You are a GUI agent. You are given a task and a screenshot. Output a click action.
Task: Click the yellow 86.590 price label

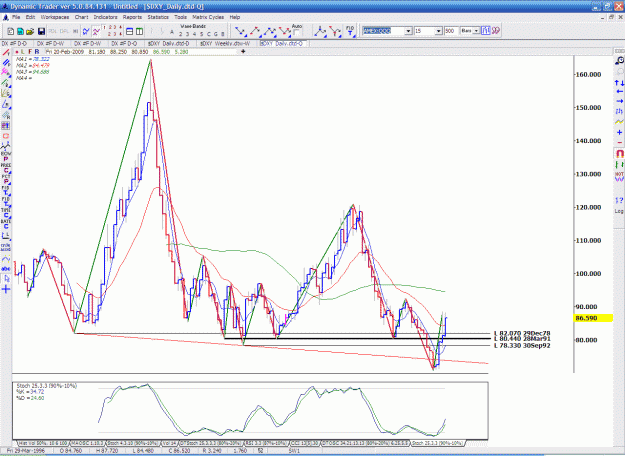(x=593, y=318)
